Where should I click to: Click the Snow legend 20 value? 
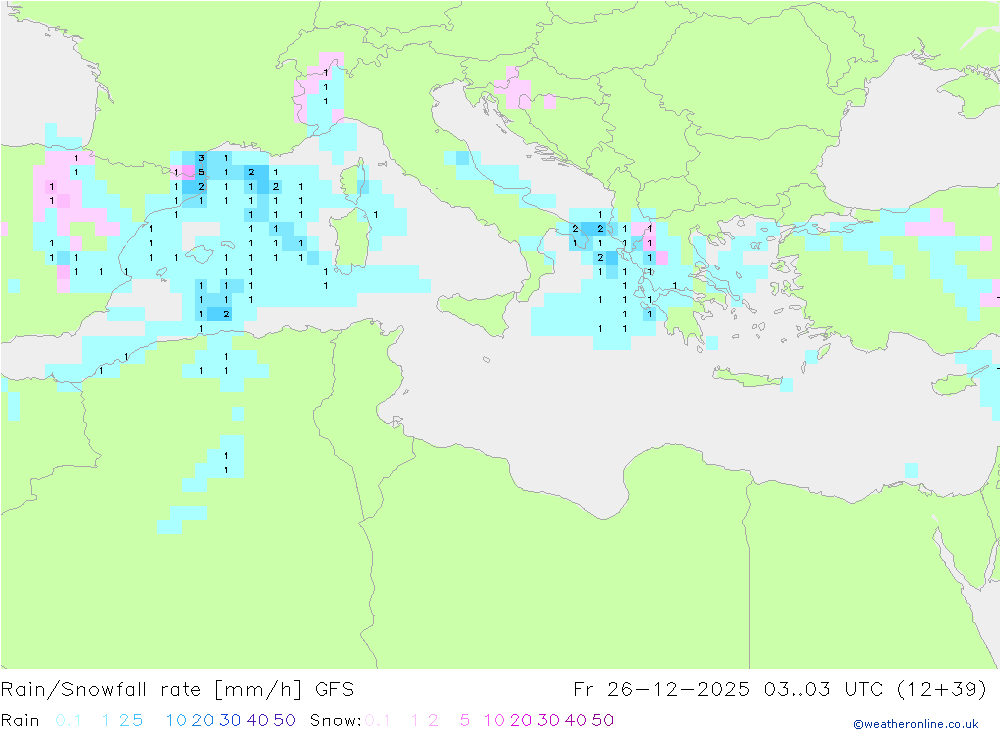click(x=521, y=720)
